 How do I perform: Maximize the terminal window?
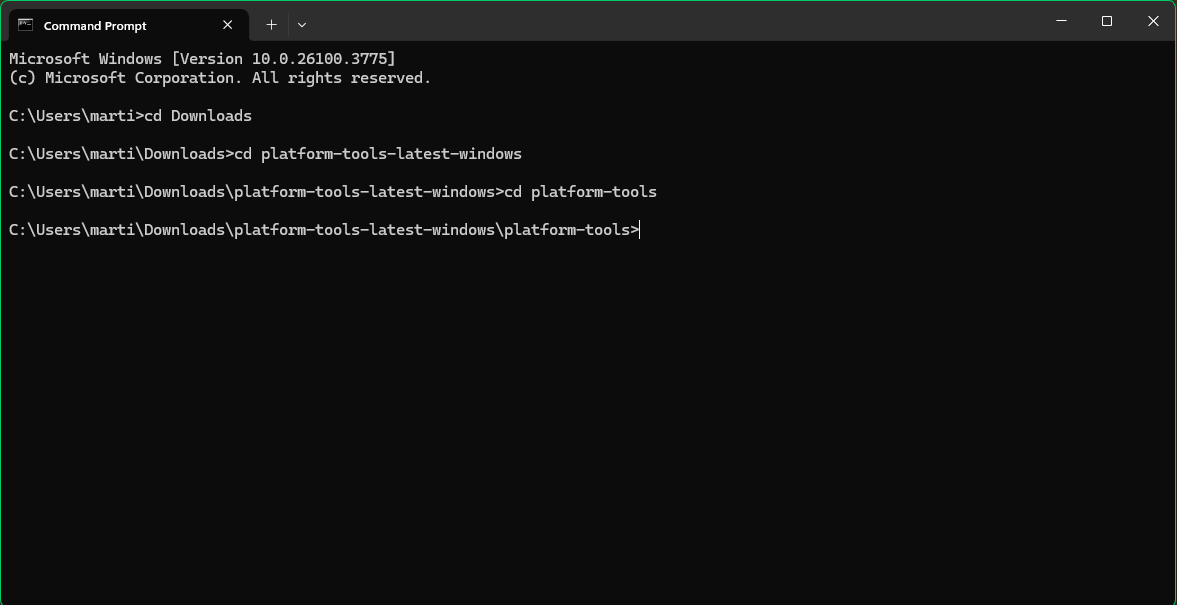[x=1106, y=21]
